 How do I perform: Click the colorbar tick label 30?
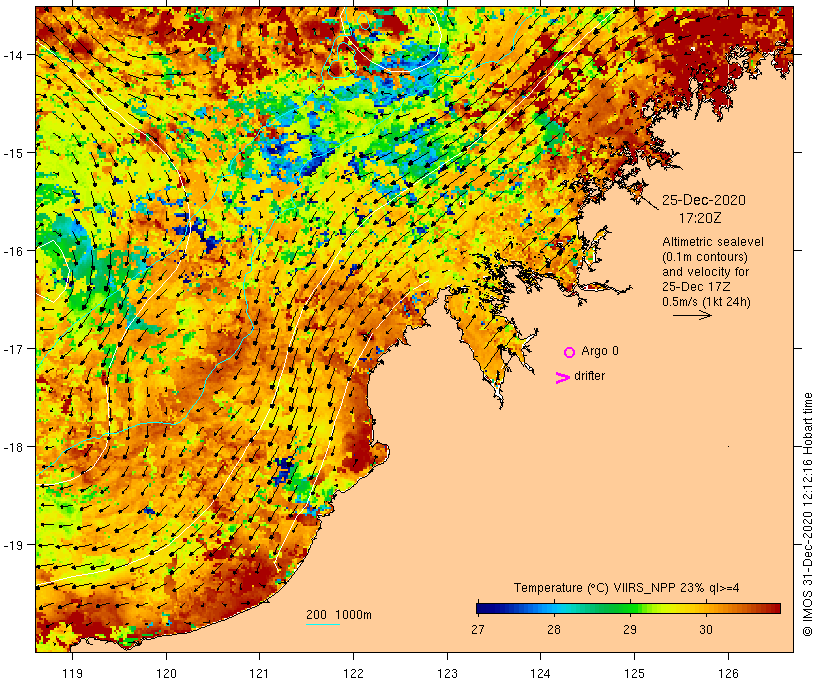click(706, 629)
